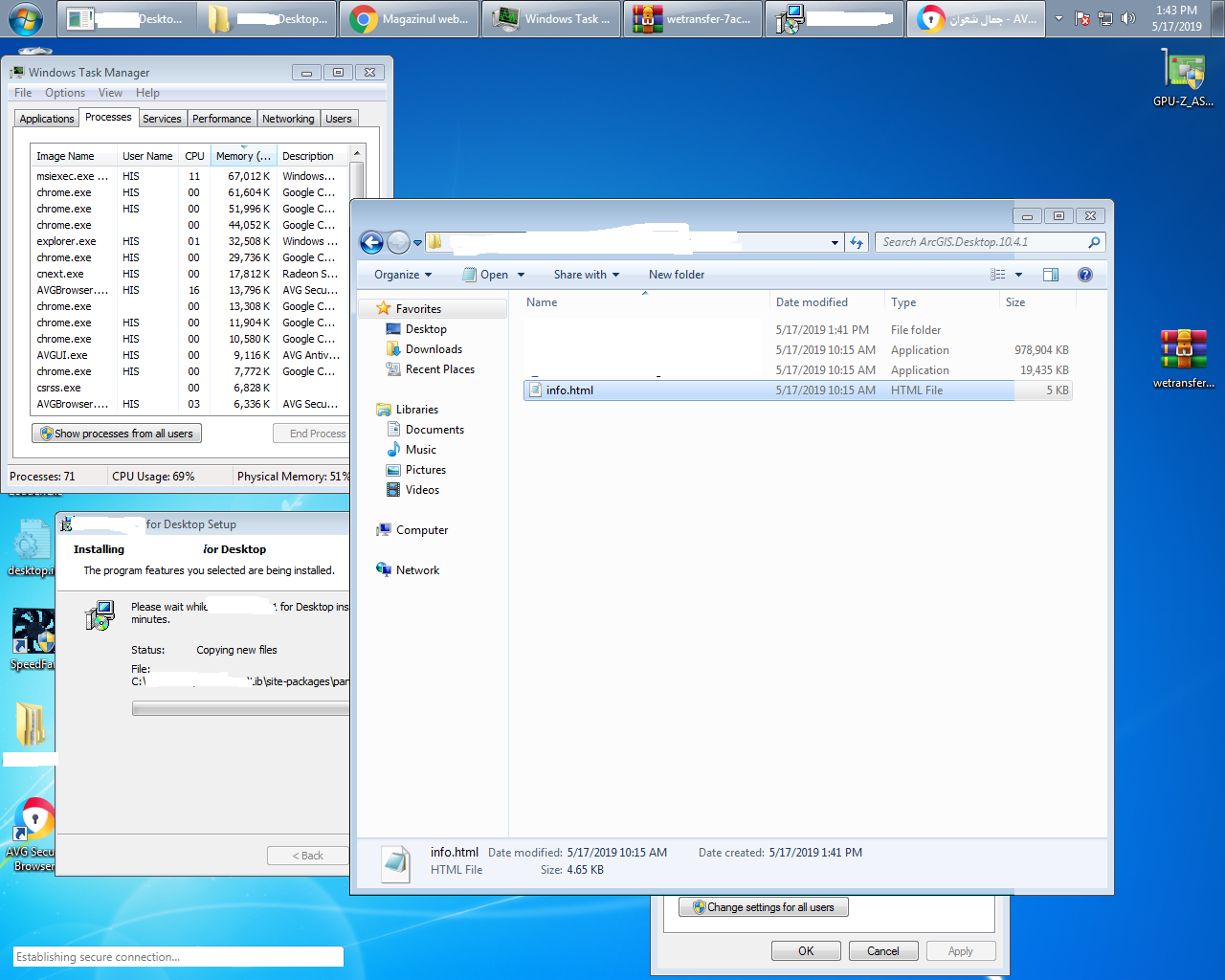Viewport: 1225px width, 980px height.
Task: Select the explorer.exe process row
Action: [x=189, y=241]
